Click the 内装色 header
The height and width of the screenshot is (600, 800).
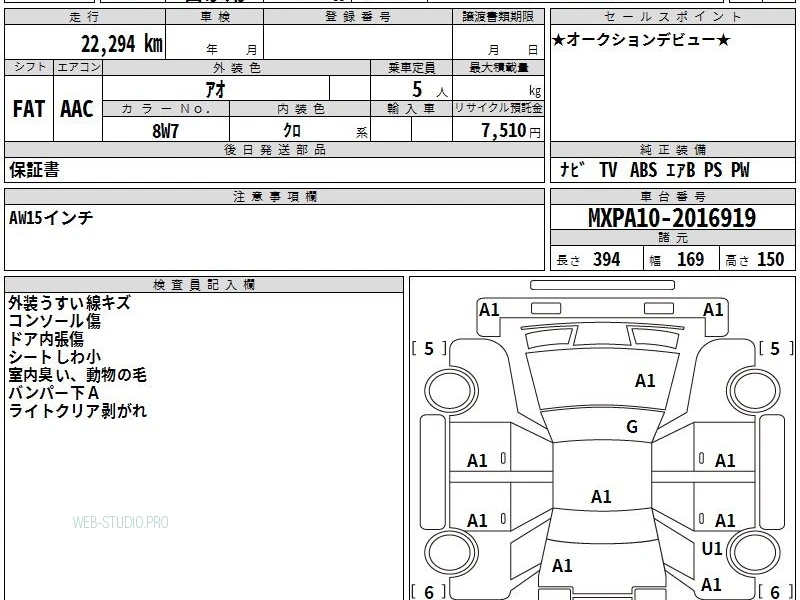[x=300, y=109]
